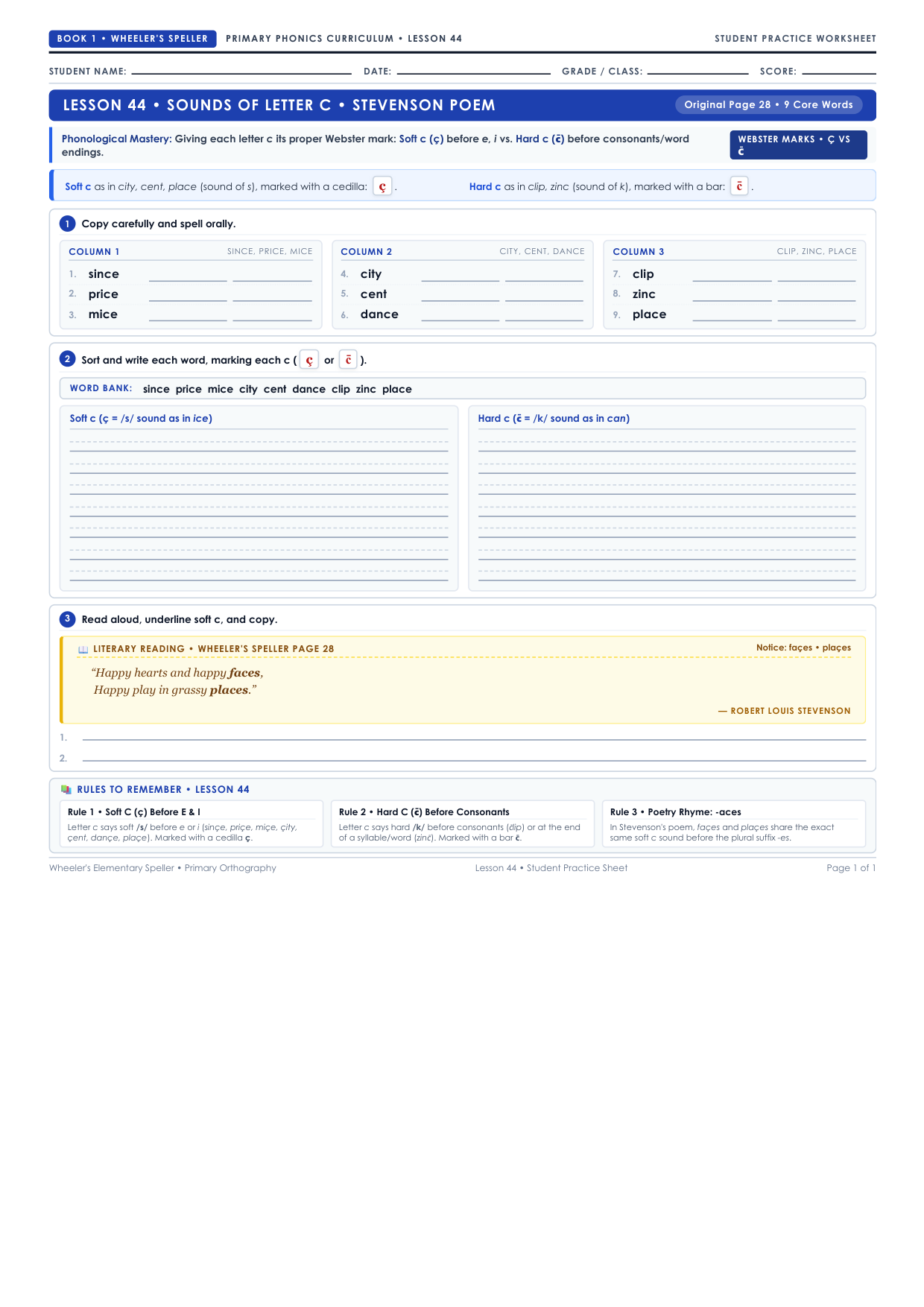Click the numbered circle 1 beside Copy carefully
This screenshot has width=924, height=1307.
pos(67,224)
